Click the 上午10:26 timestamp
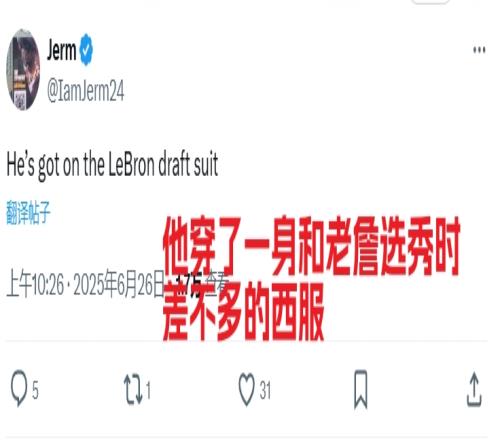Viewport: 500px width, 440px height. [35, 284]
